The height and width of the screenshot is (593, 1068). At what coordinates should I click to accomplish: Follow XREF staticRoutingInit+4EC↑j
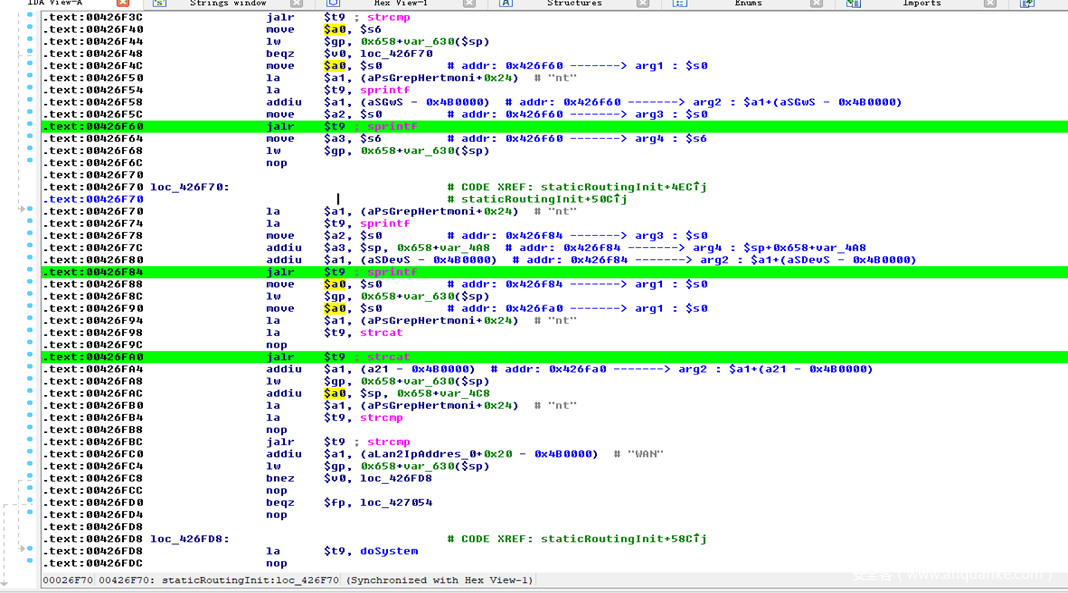coord(624,187)
